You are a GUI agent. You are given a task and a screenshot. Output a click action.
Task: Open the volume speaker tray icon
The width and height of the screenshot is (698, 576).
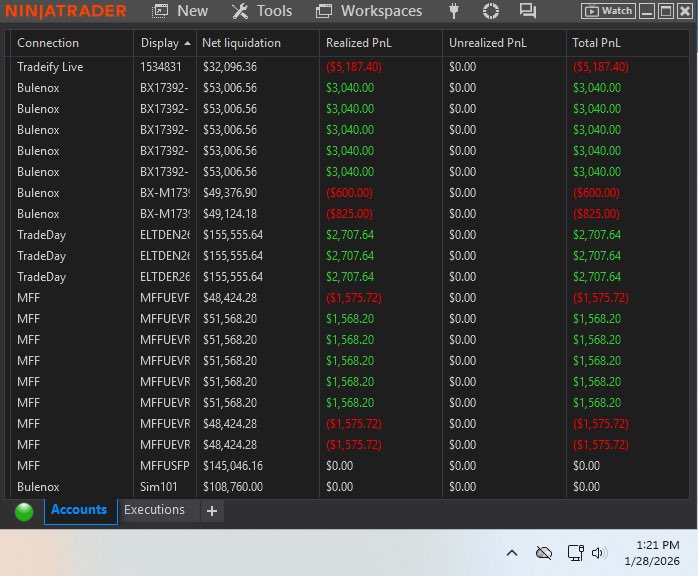599,553
